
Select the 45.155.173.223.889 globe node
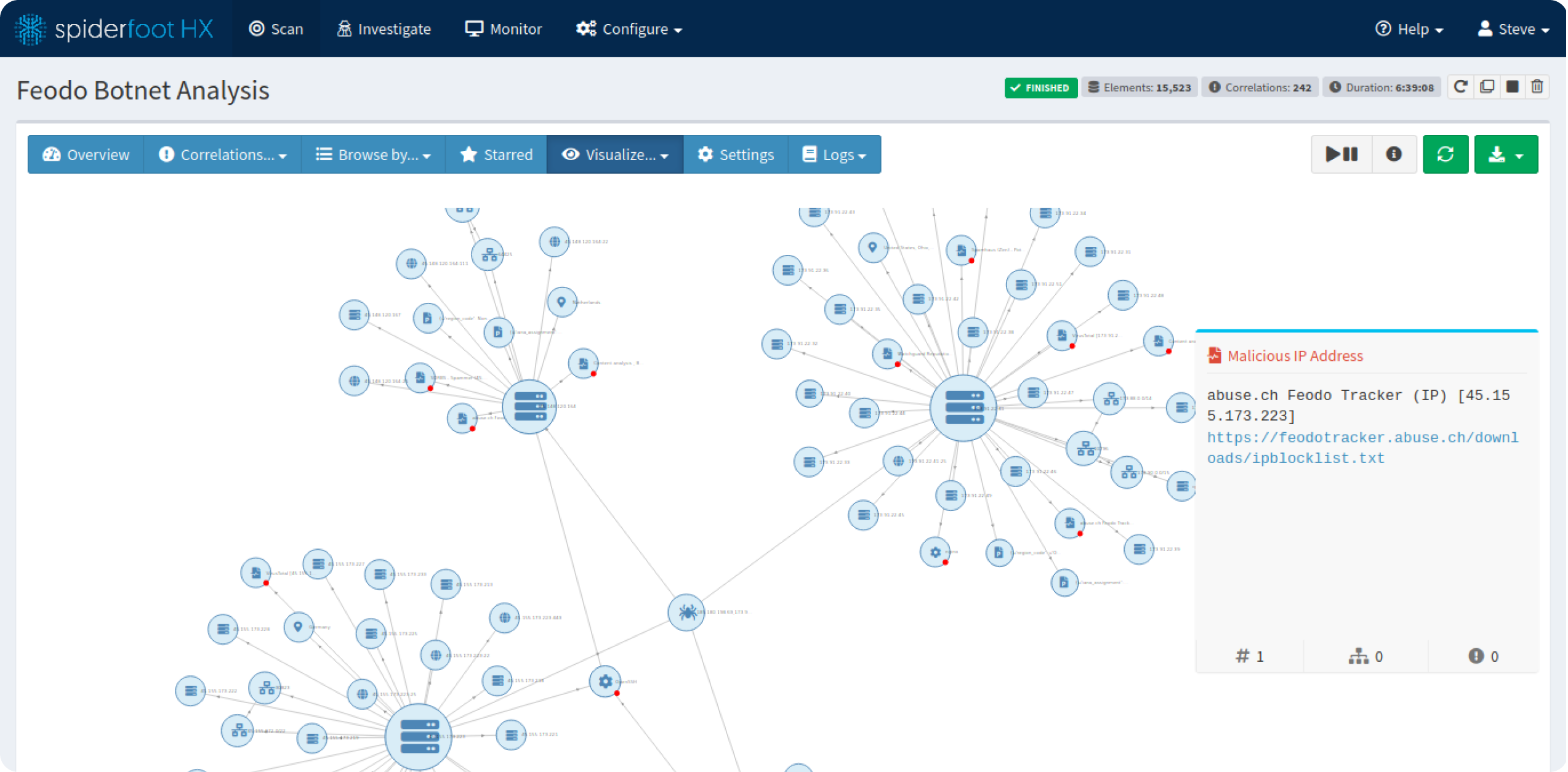(x=504, y=617)
